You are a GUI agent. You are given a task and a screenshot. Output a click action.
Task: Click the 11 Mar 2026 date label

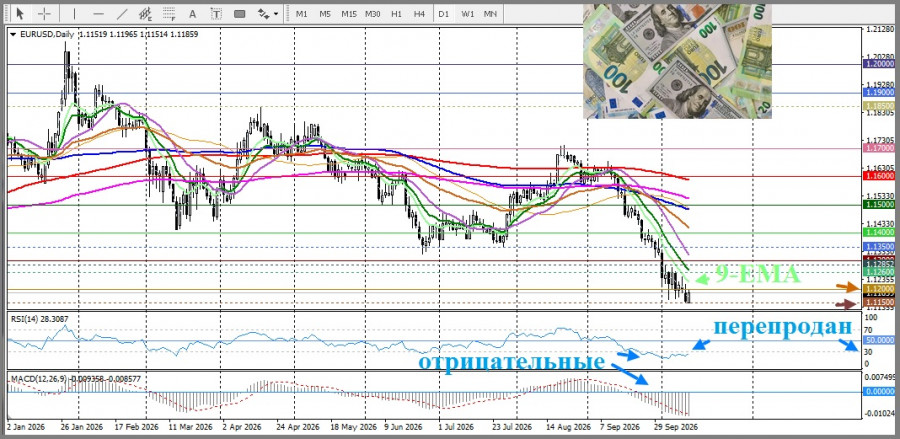[x=190, y=428]
